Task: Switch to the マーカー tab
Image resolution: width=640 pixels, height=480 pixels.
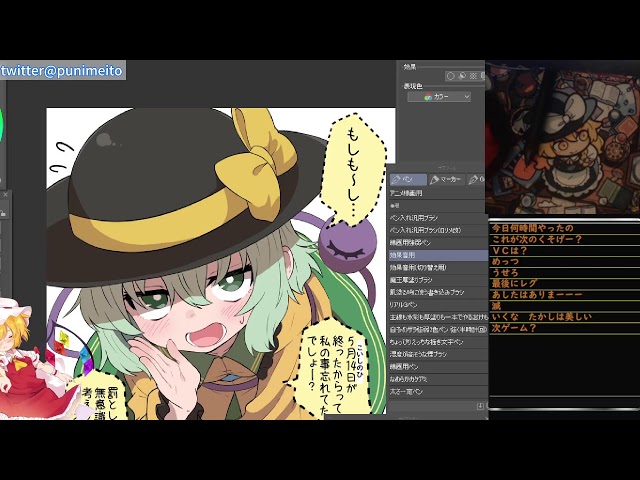Action: pyautogui.click(x=446, y=180)
